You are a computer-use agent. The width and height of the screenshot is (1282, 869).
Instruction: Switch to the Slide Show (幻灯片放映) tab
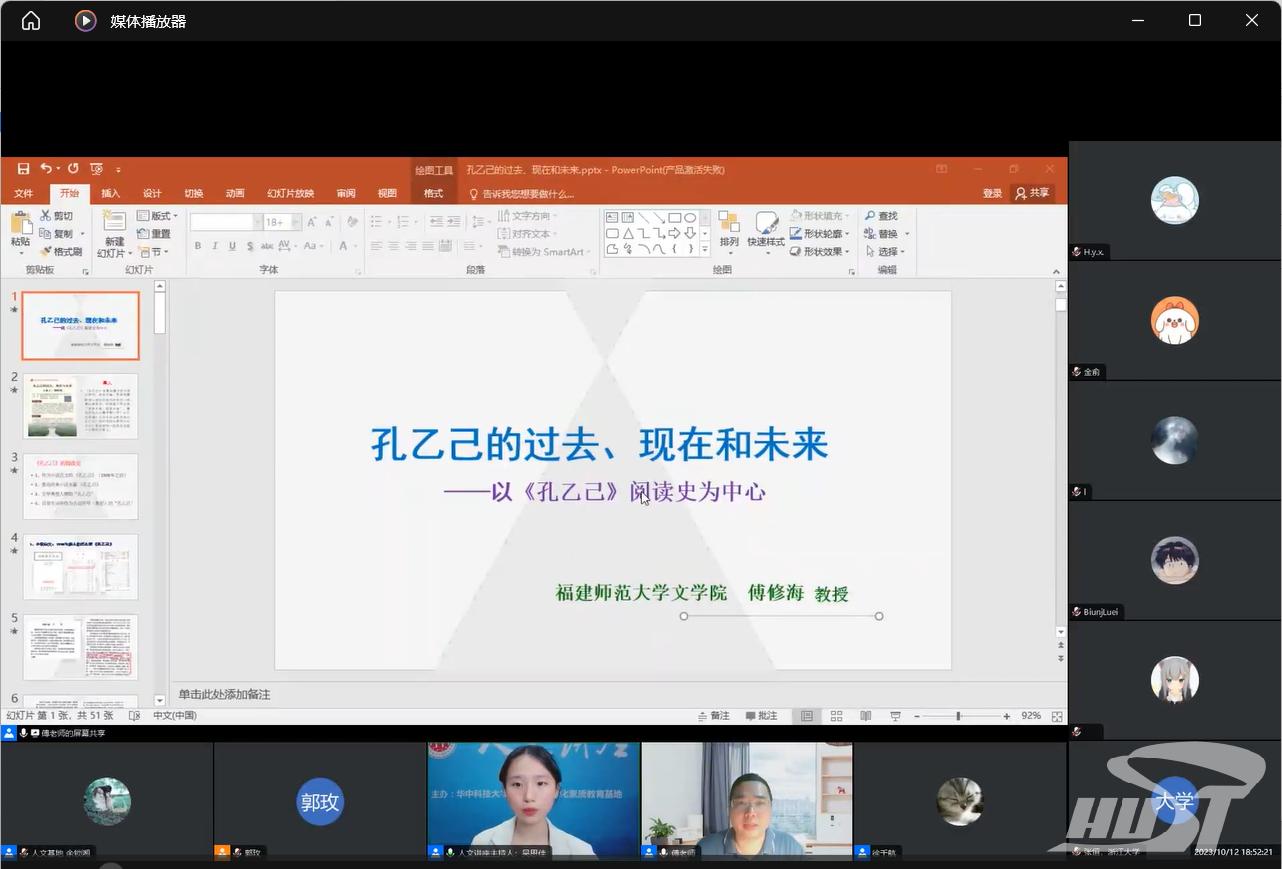(x=290, y=194)
